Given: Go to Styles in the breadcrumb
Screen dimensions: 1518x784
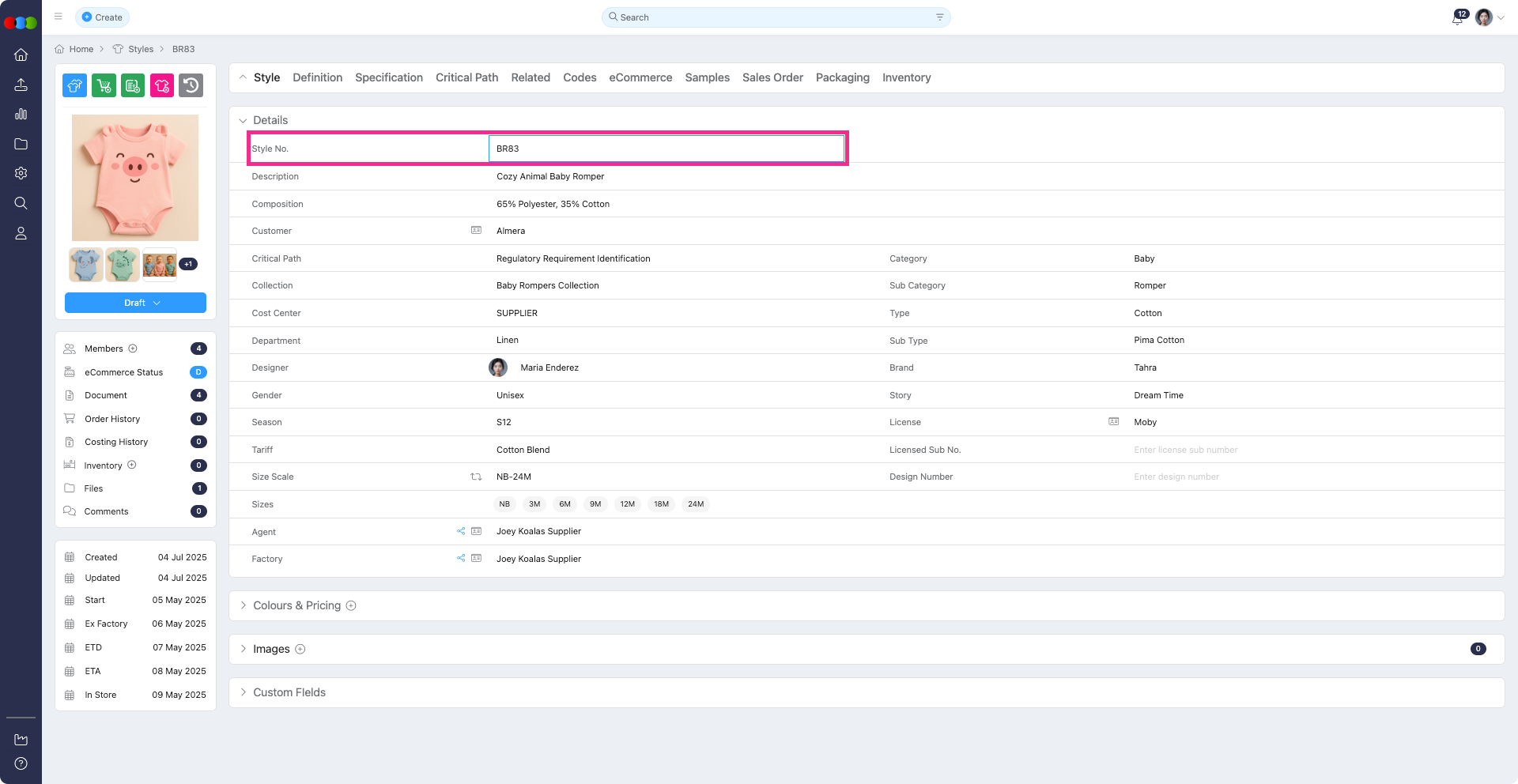Looking at the screenshot, I should (x=141, y=49).
